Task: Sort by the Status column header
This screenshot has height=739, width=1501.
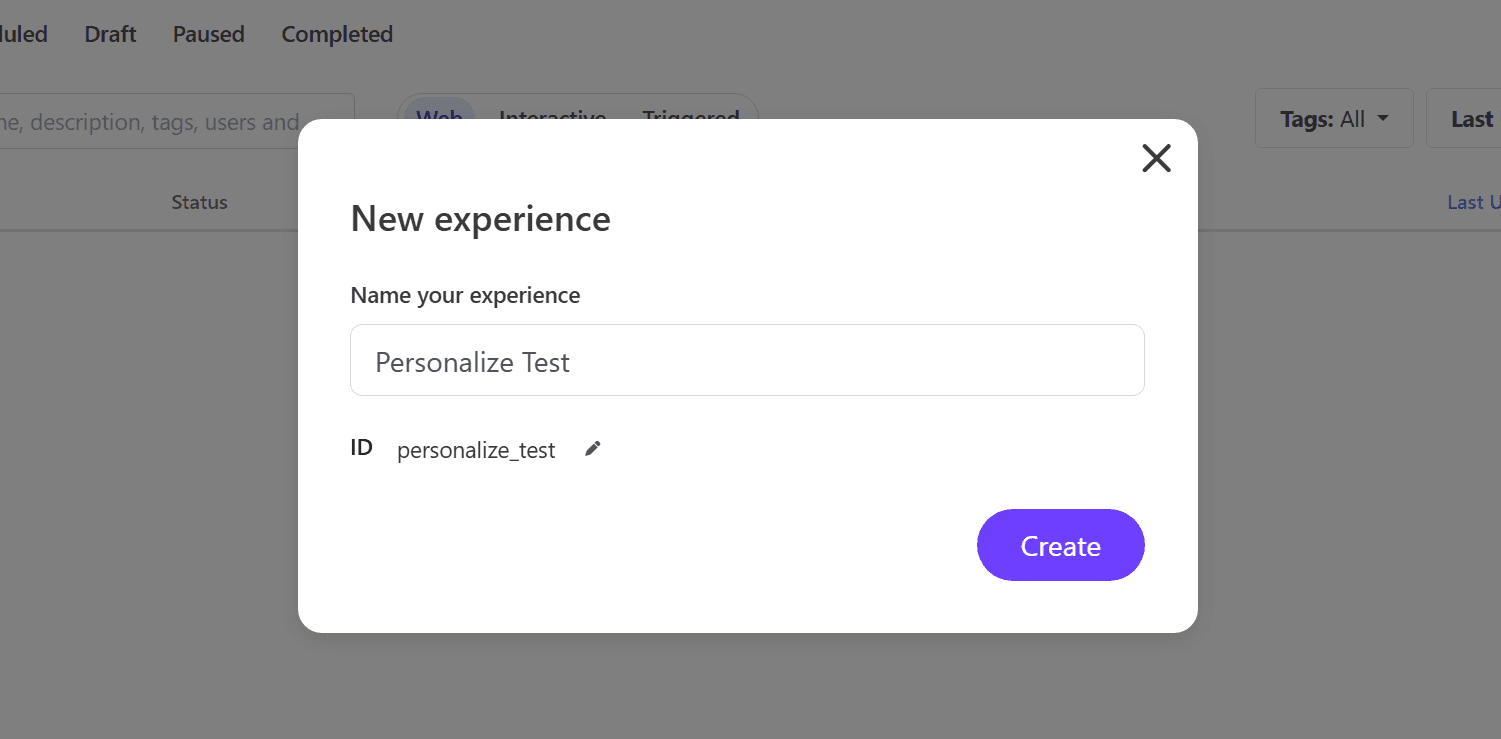Action: click(x=199, y=202)
